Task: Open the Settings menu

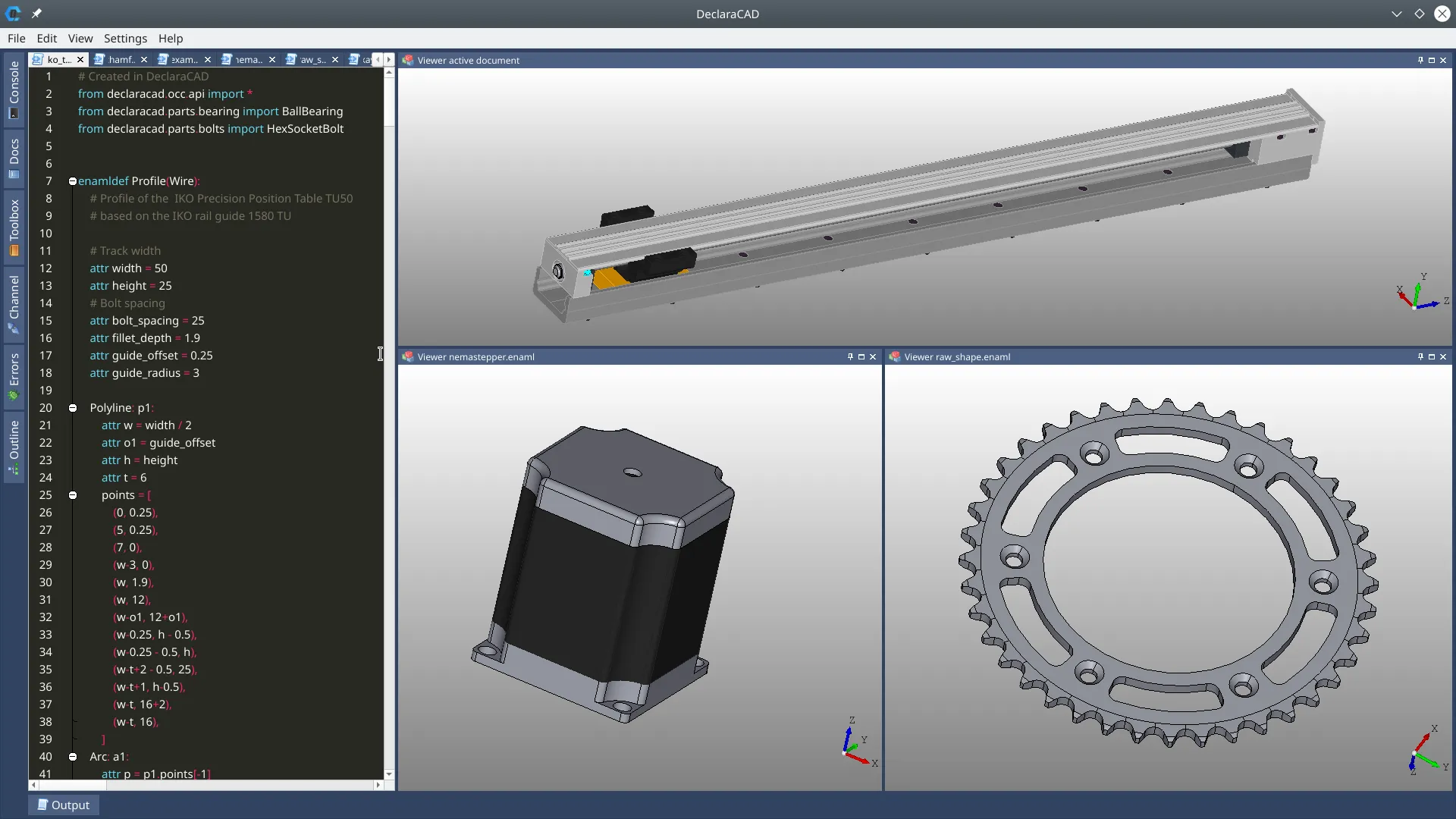Action: (125, 39)
